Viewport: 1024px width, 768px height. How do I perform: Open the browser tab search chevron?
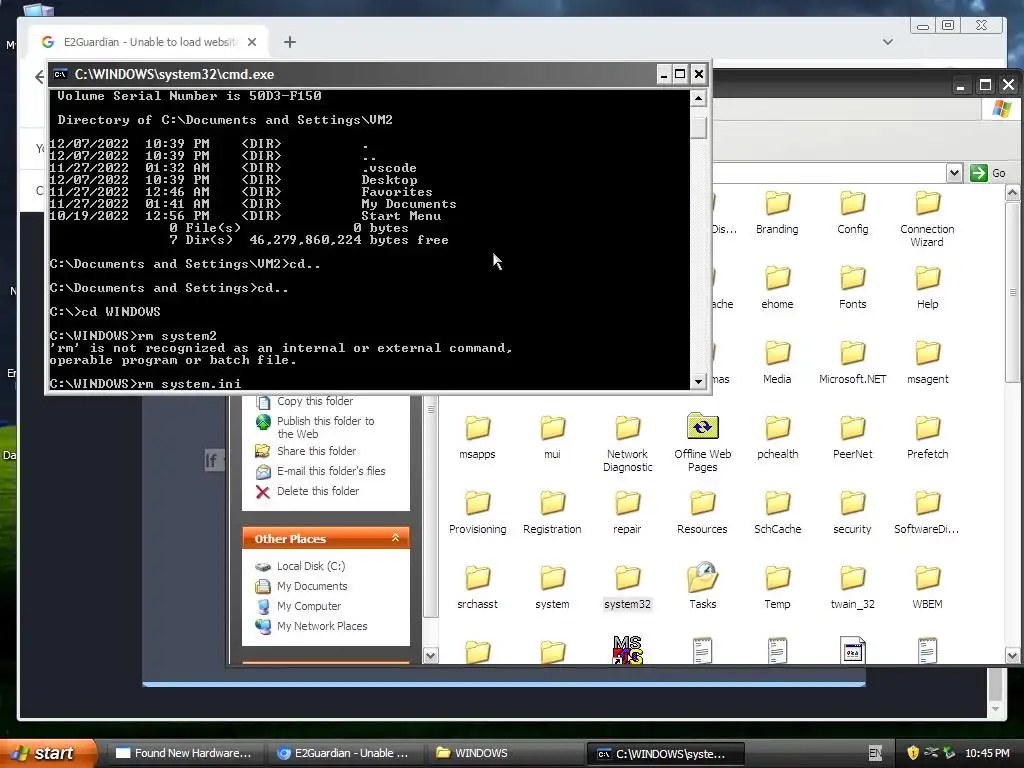[888, 42]
